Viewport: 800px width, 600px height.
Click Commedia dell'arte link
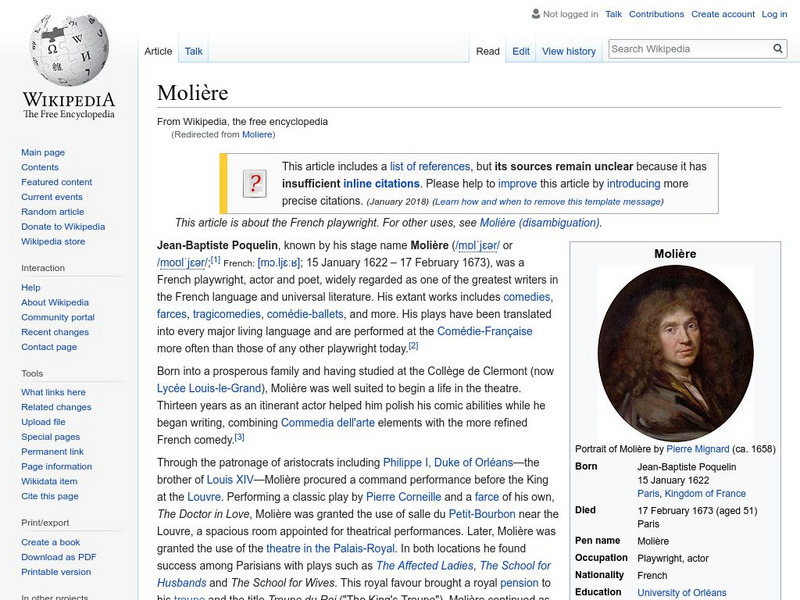coord(328,422)
